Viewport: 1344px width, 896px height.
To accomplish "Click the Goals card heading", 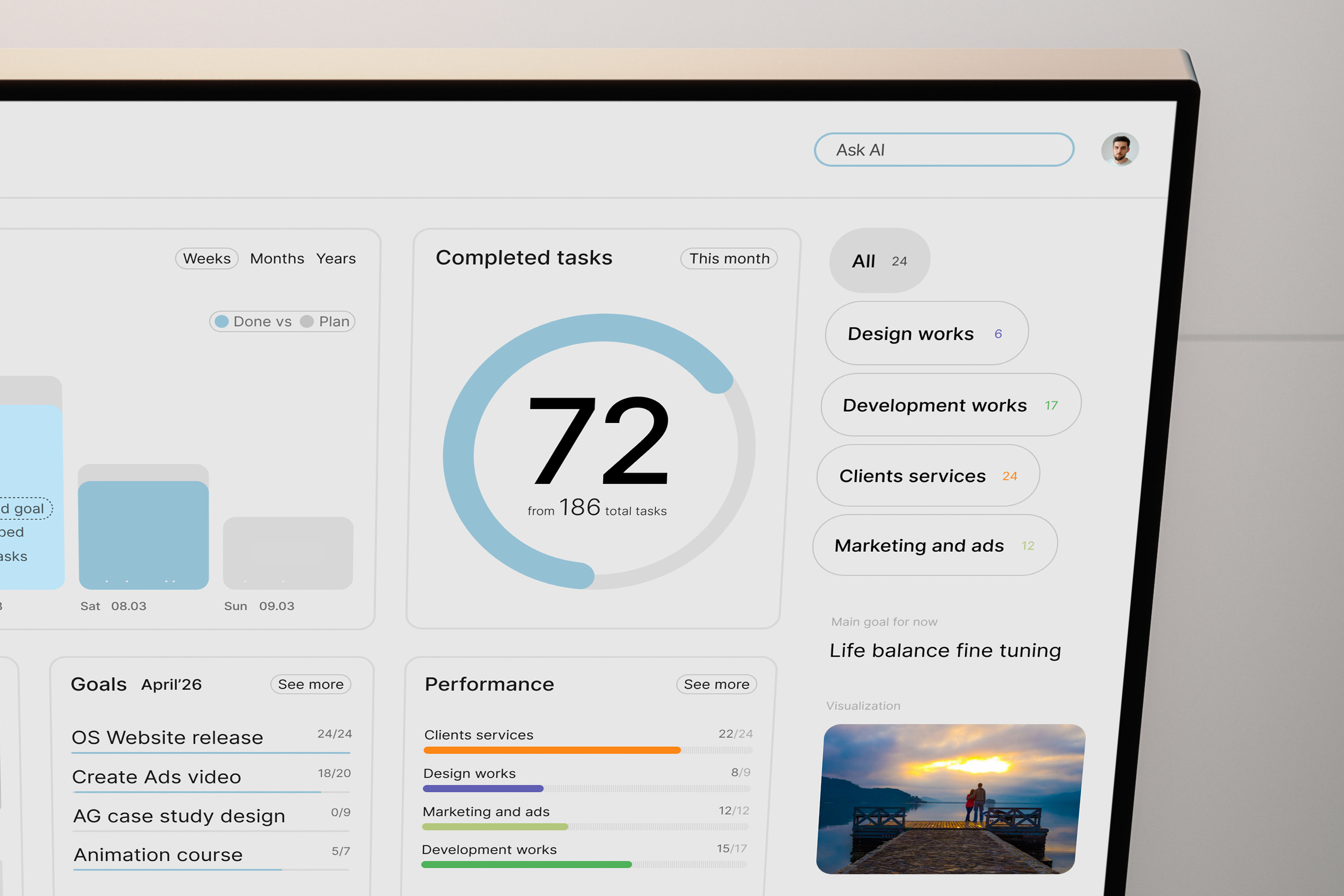I will (98, 684).
